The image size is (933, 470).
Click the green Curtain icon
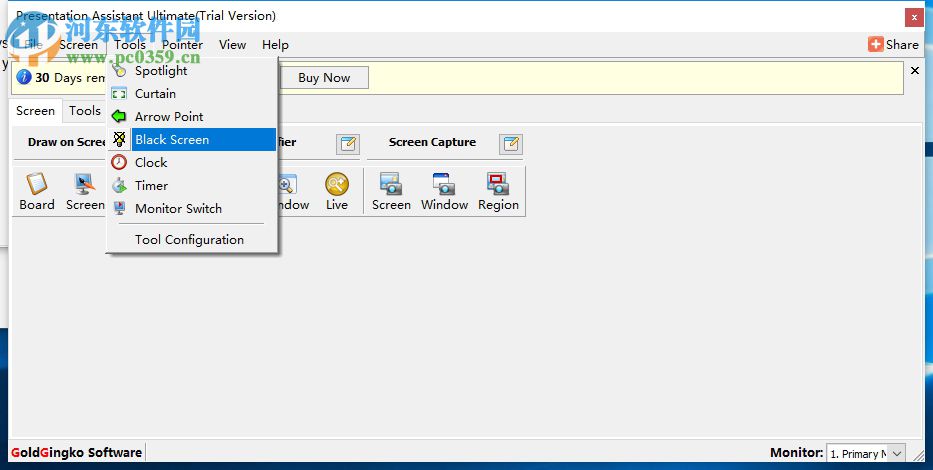tap(120, 94)
